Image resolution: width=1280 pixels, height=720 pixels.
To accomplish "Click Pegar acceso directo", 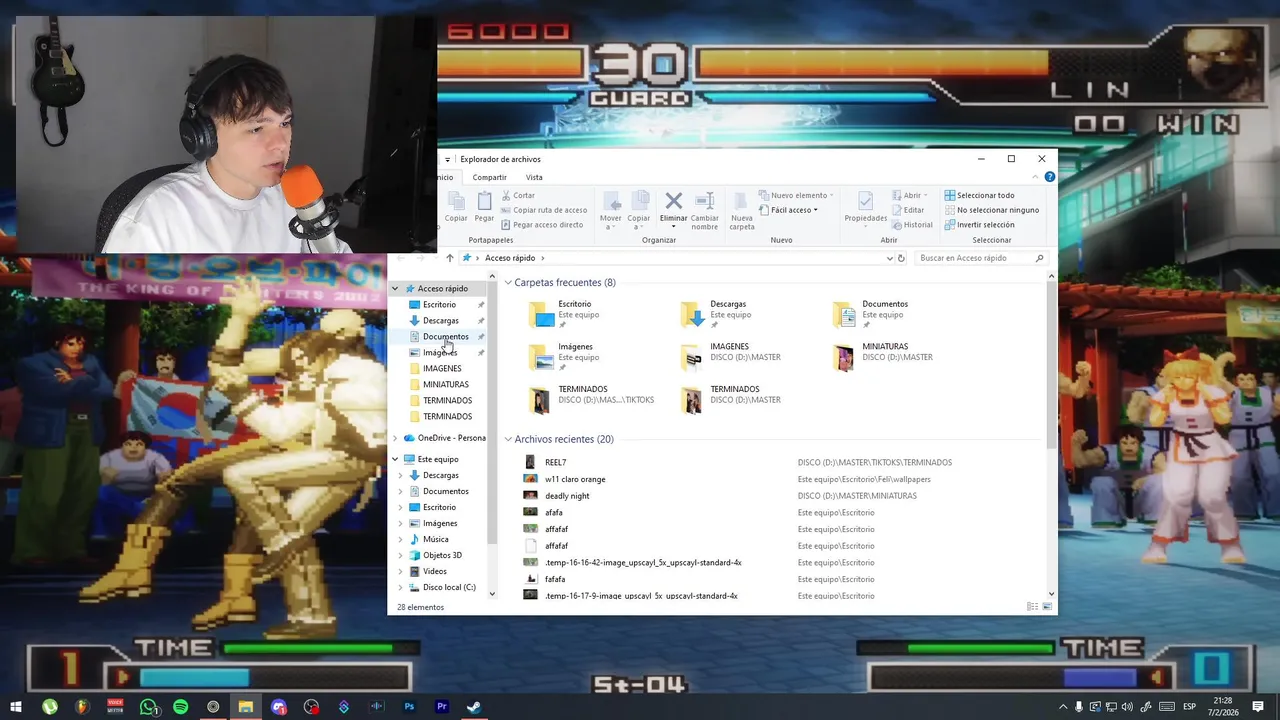I will pyautogui.click(x=542, y=225).
